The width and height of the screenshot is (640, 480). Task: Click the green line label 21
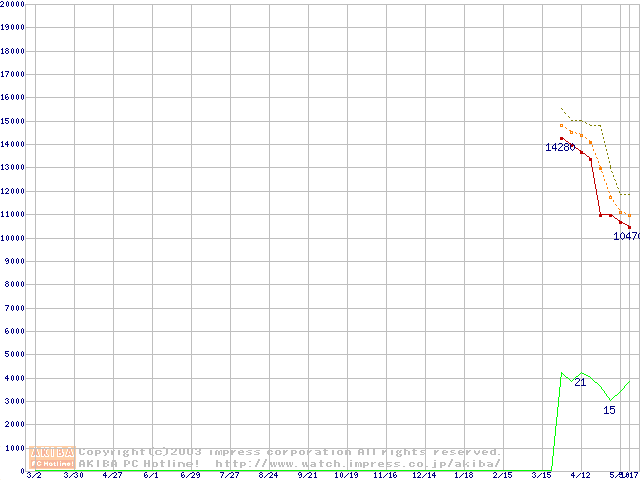coord(580,383)
